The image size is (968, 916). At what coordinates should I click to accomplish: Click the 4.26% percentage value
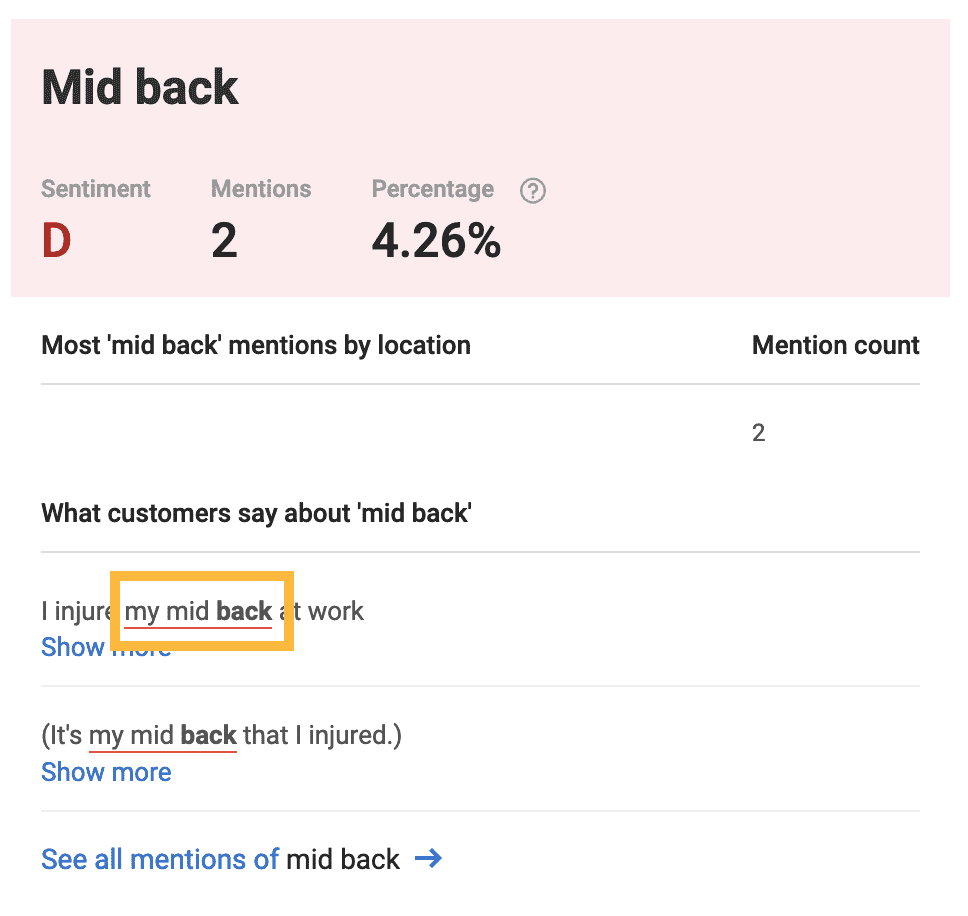point(436,240)
